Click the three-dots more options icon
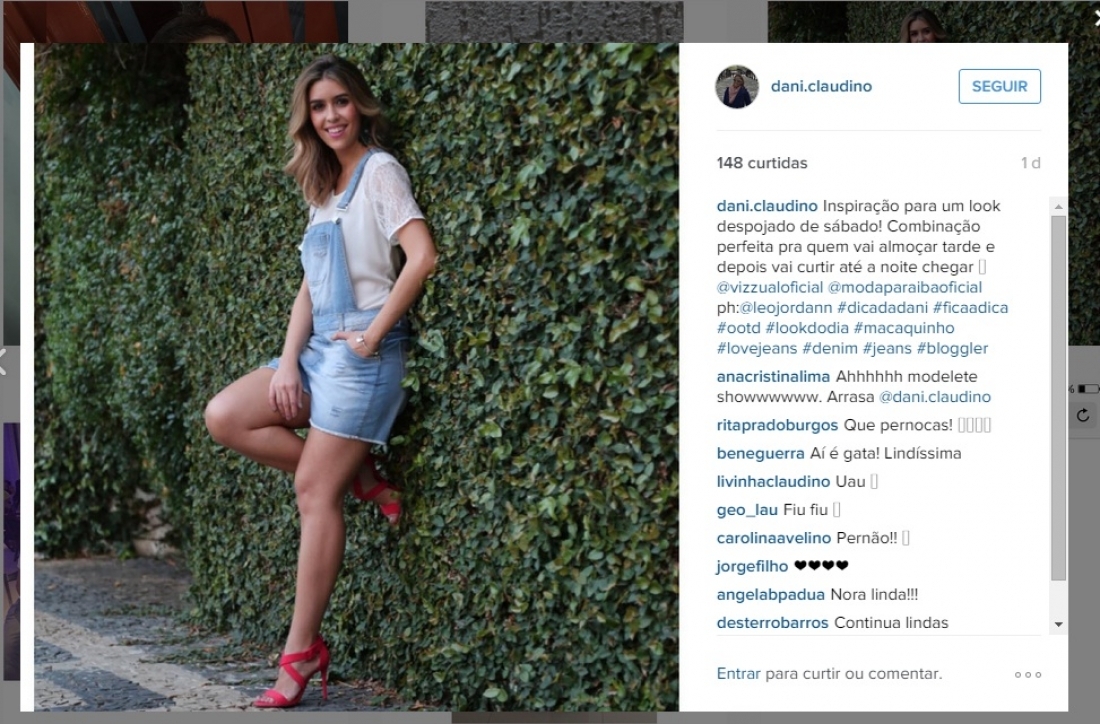Image resolution: width=1100 pixels, height=724 pixels. pyautogui.click(x=1028, y=674)
